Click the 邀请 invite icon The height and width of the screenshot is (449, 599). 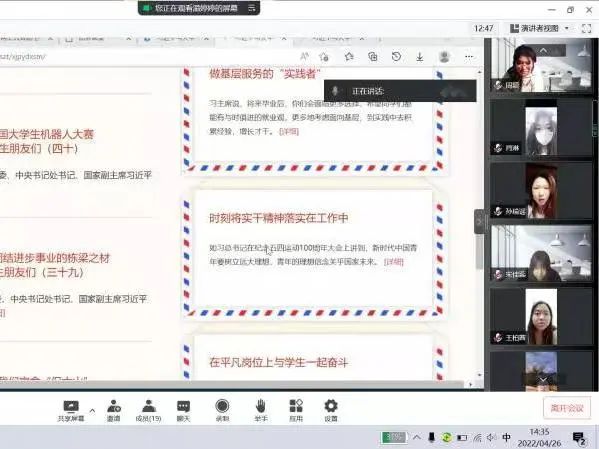(113, 411)
